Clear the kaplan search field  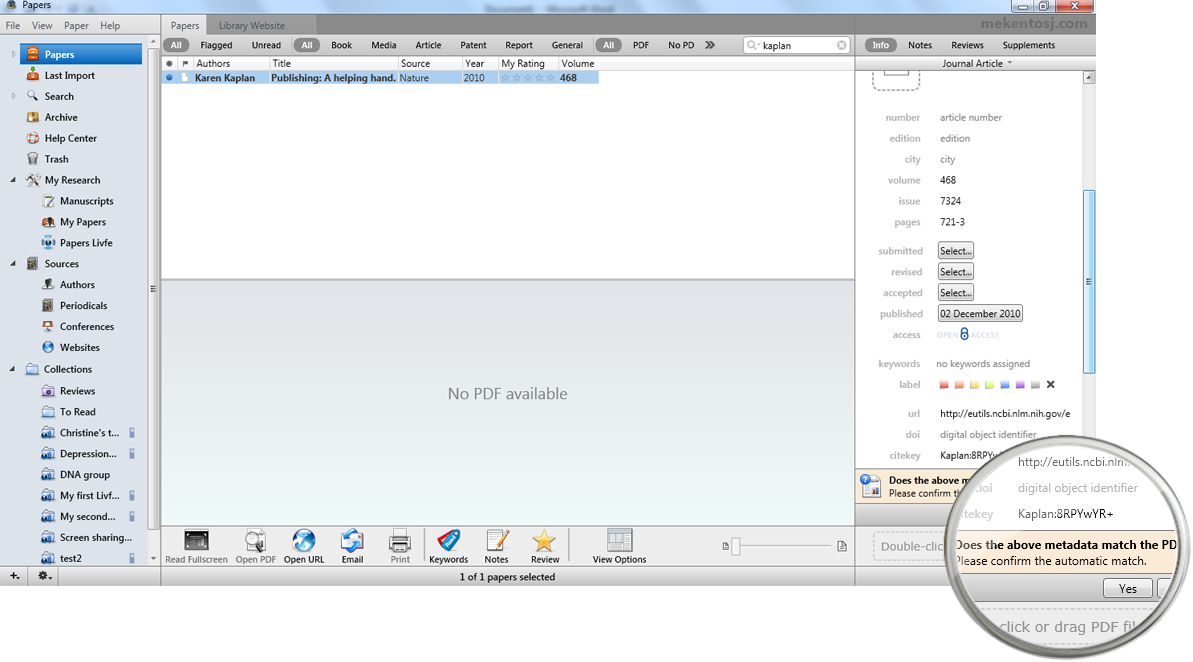pyautogui.click(x=841, y=45)
